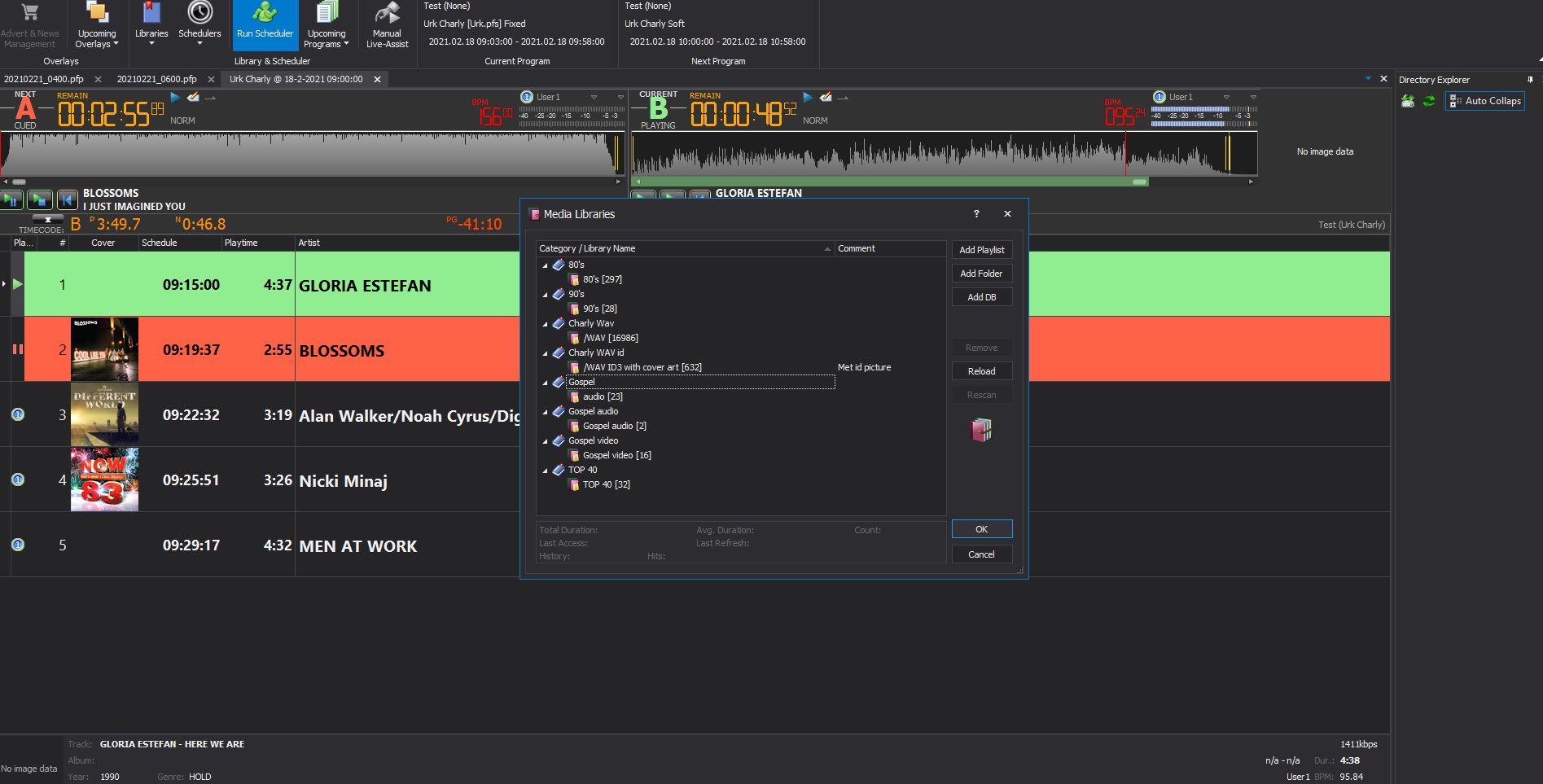The image size is (1543, 784).
Task: Pin the Directory Explorer panel
Action: [x=1530, y=80]
